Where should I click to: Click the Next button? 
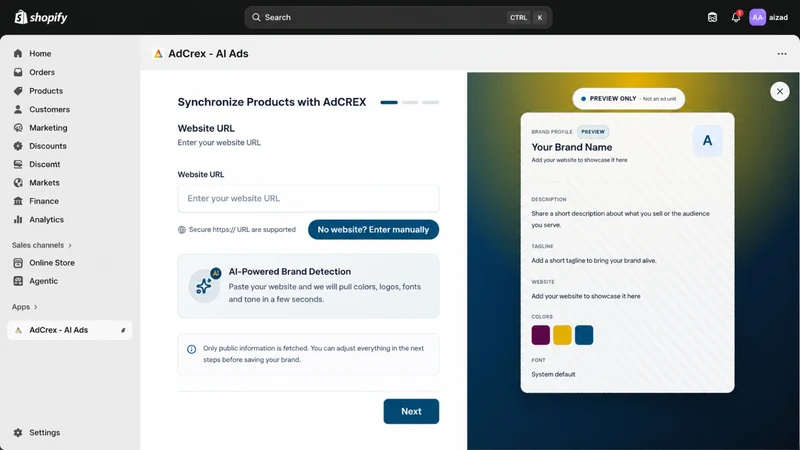411,411
